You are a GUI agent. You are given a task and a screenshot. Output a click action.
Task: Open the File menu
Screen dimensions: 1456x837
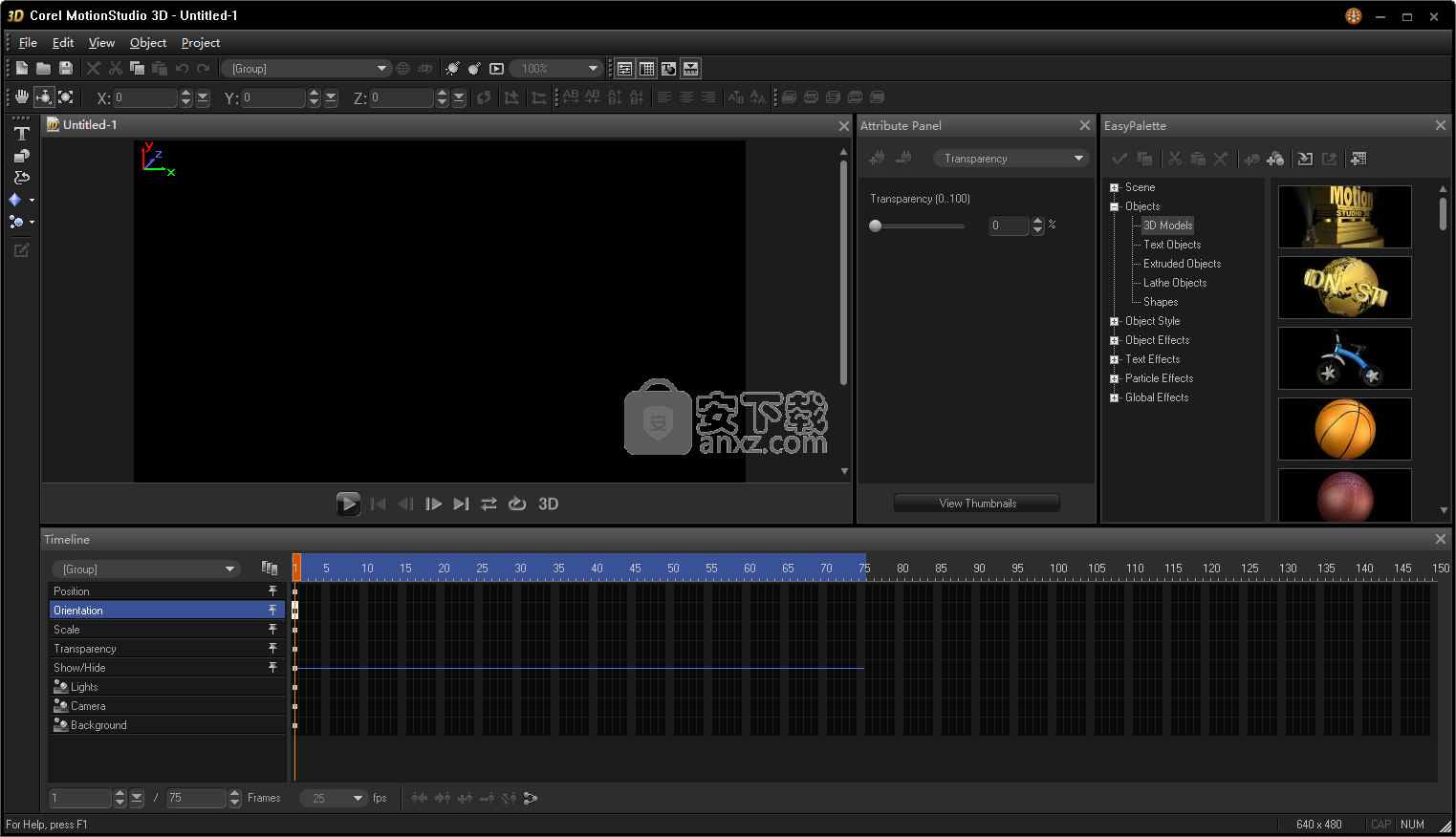point(28,43)
